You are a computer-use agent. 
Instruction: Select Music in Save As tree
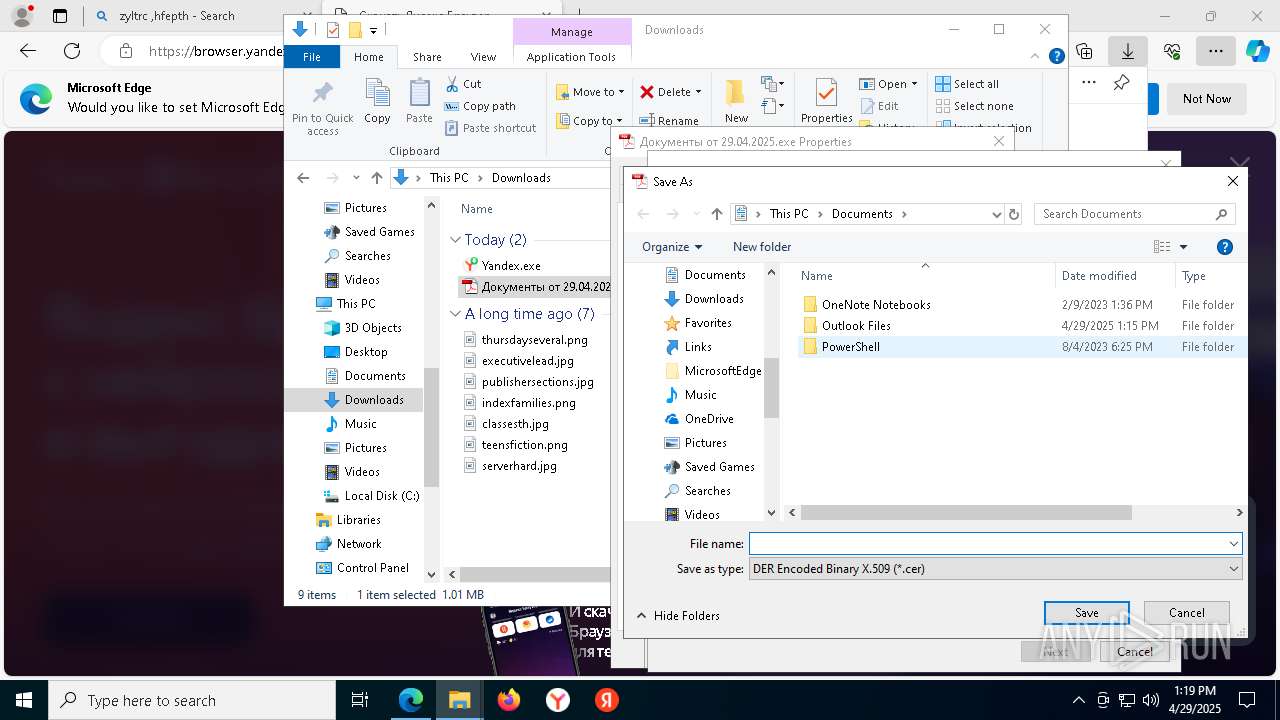(x=700, y=394)
